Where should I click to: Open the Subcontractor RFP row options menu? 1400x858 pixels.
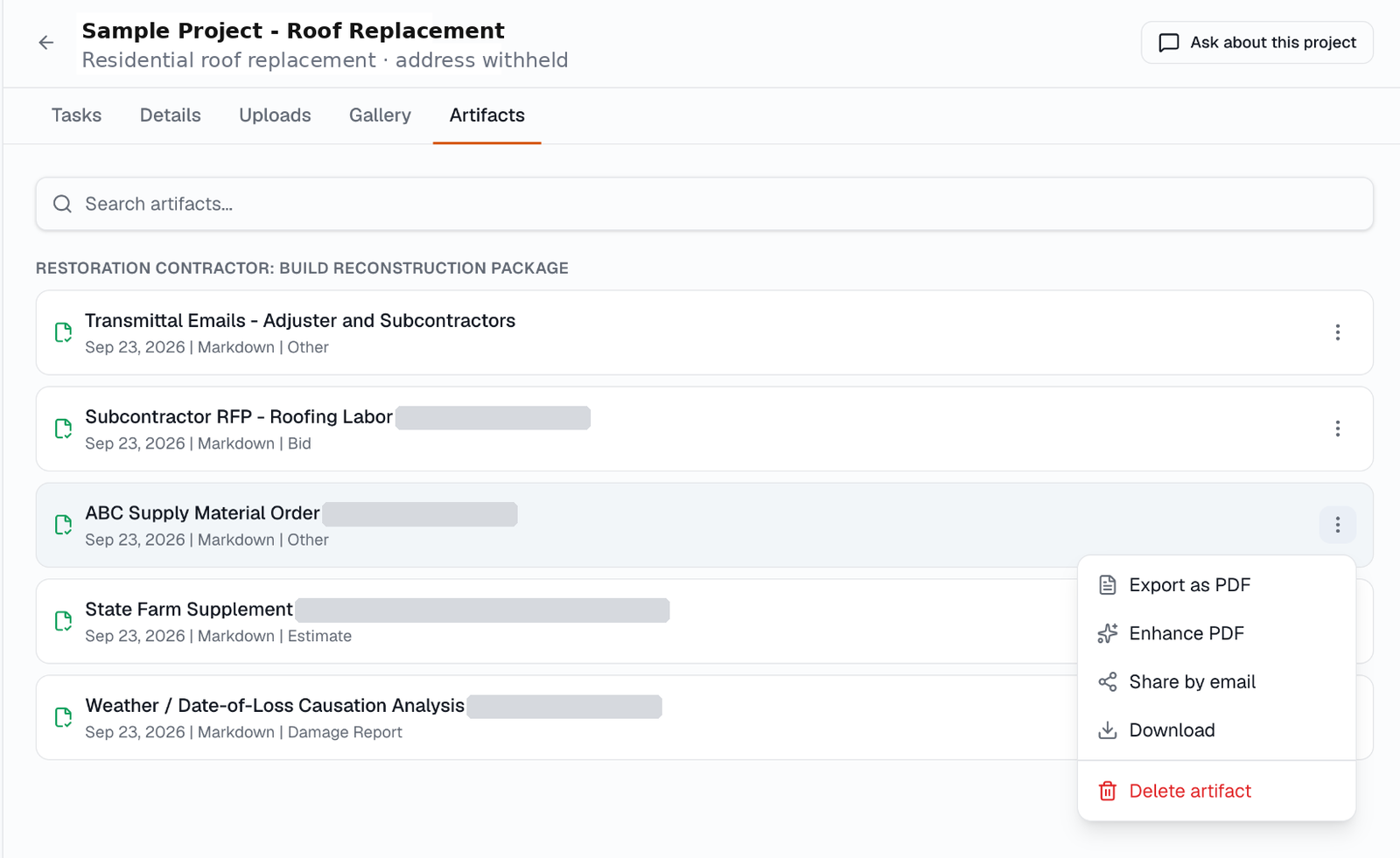(1338, 429)
